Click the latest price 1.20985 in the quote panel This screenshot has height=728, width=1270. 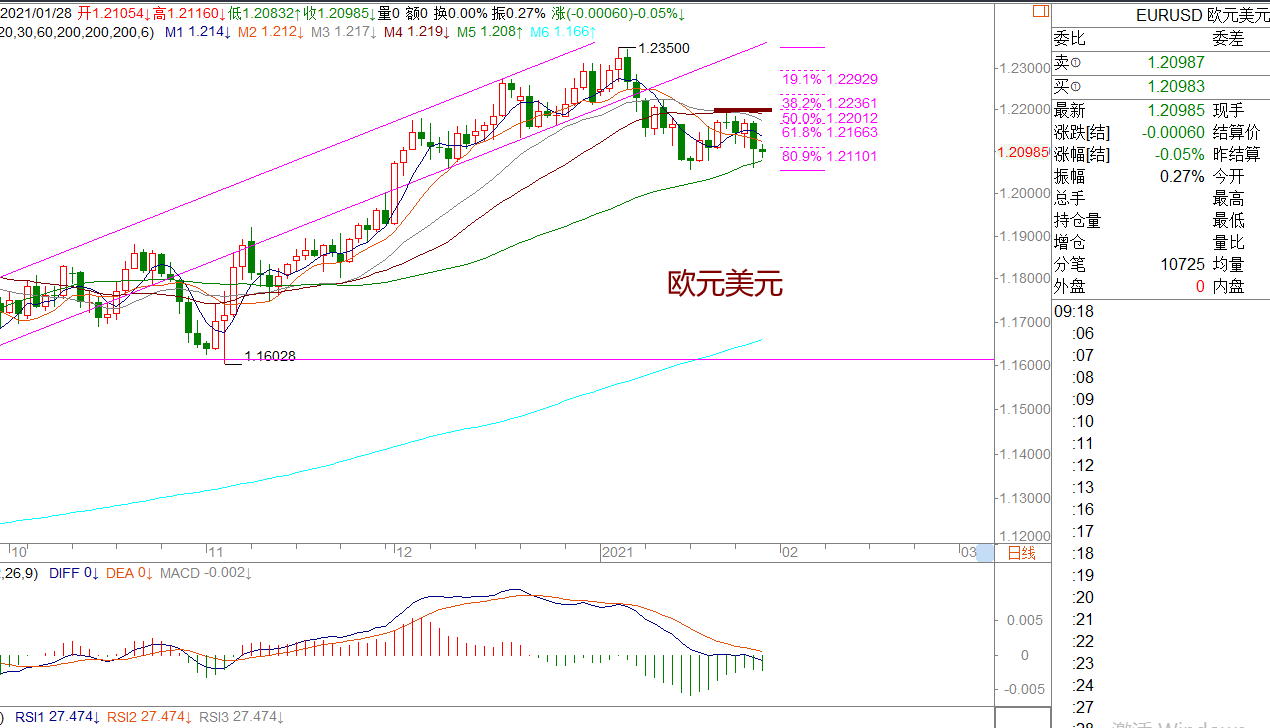(x=1176, y=110)
